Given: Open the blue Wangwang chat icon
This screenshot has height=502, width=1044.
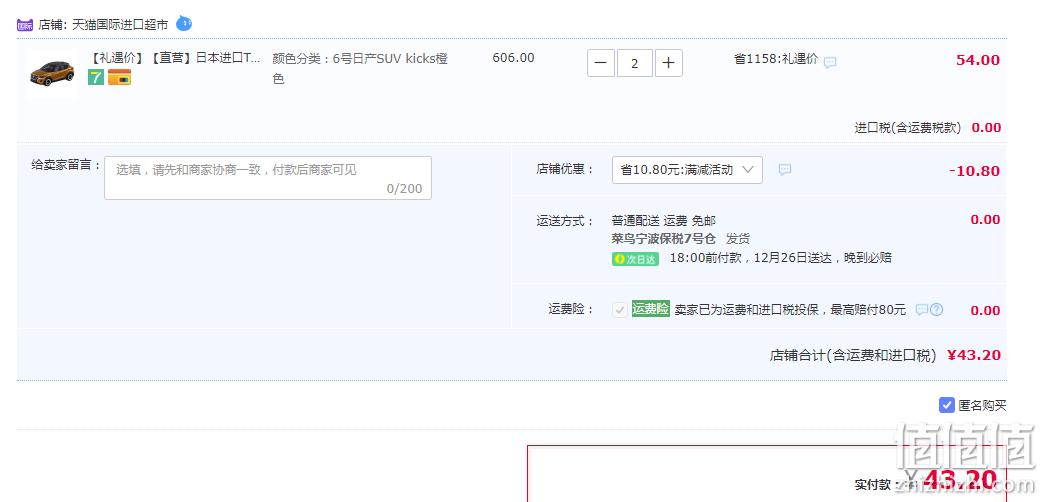Looking at the screenshot, I should pyautogui.click(x=184, y=24).
